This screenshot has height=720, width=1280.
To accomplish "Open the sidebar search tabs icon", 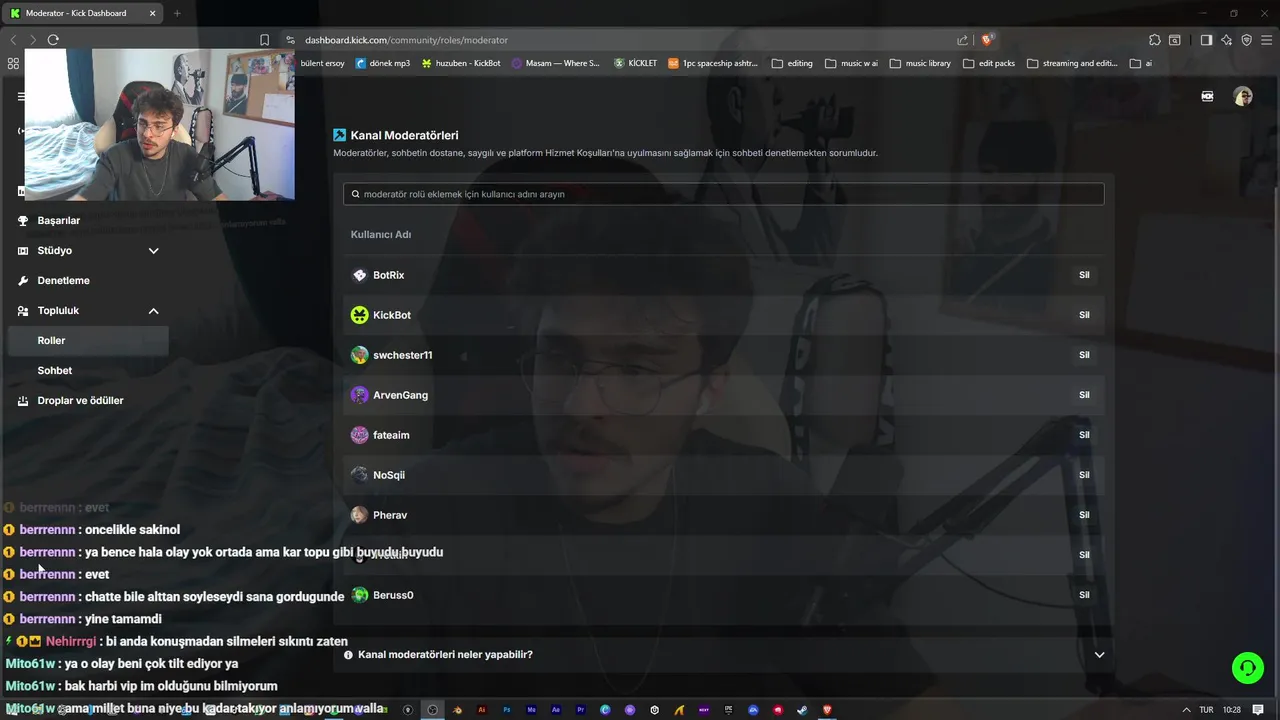I will [1175, 40].
